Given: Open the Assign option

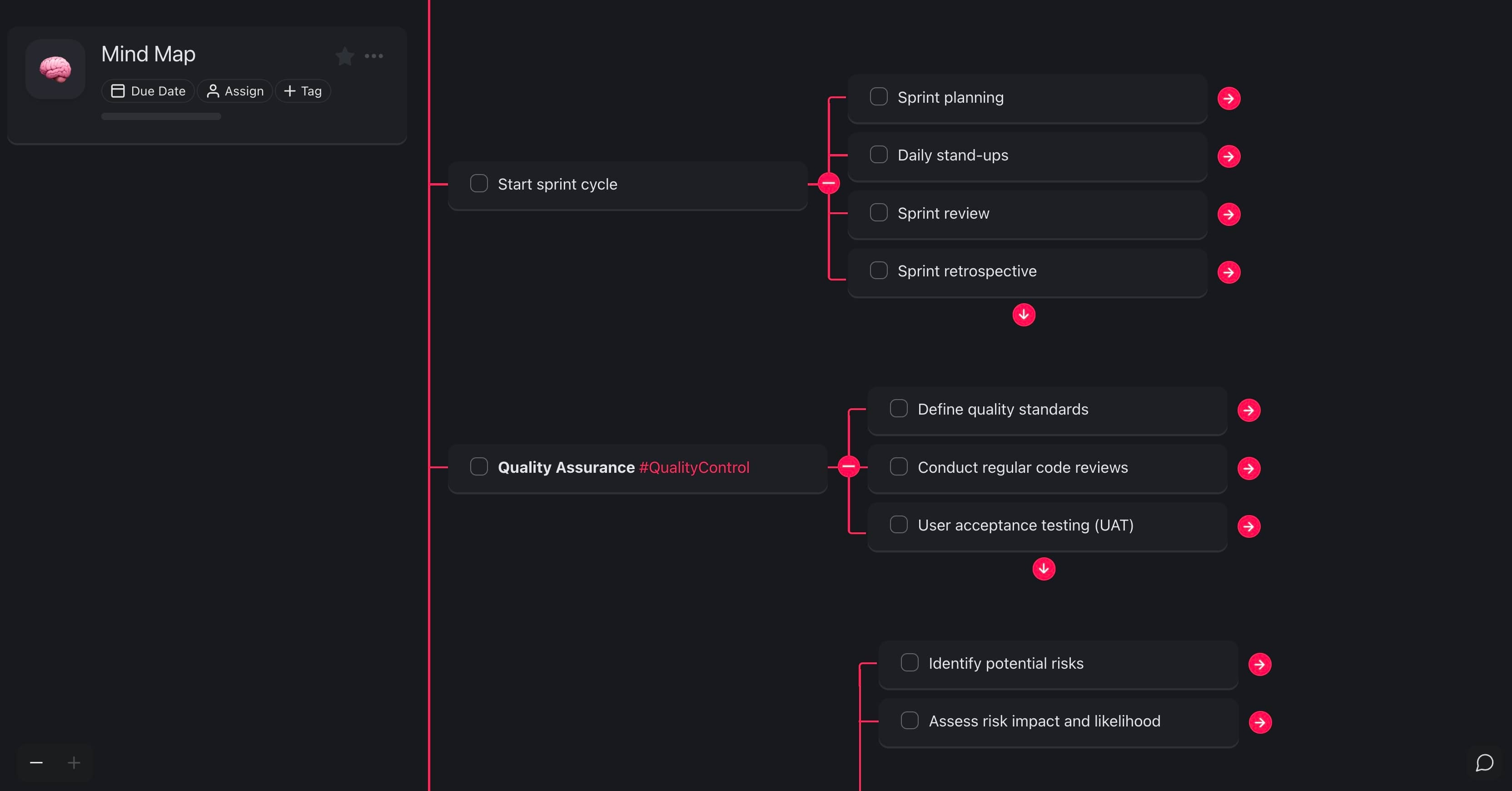Looking at the screenshot, I should (234, 91).
